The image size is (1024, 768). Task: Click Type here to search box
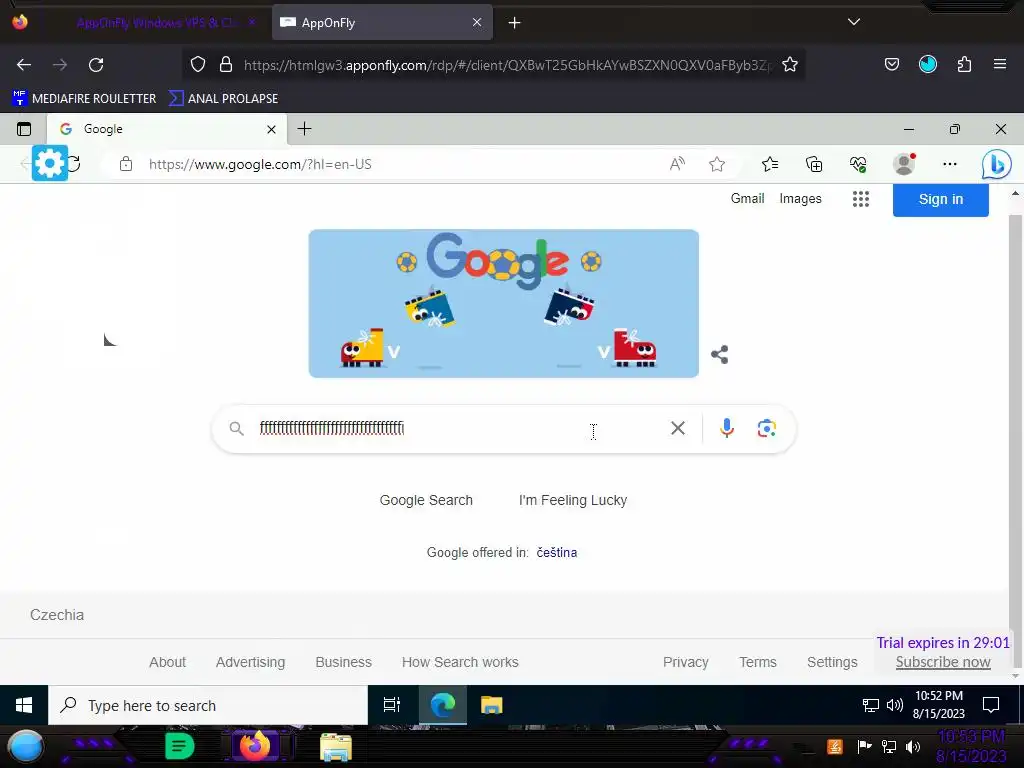point(208,705)
